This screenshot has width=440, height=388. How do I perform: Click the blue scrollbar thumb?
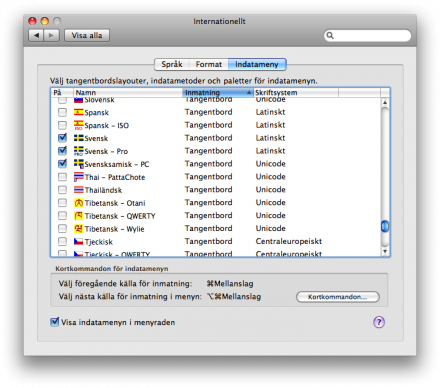385,226
